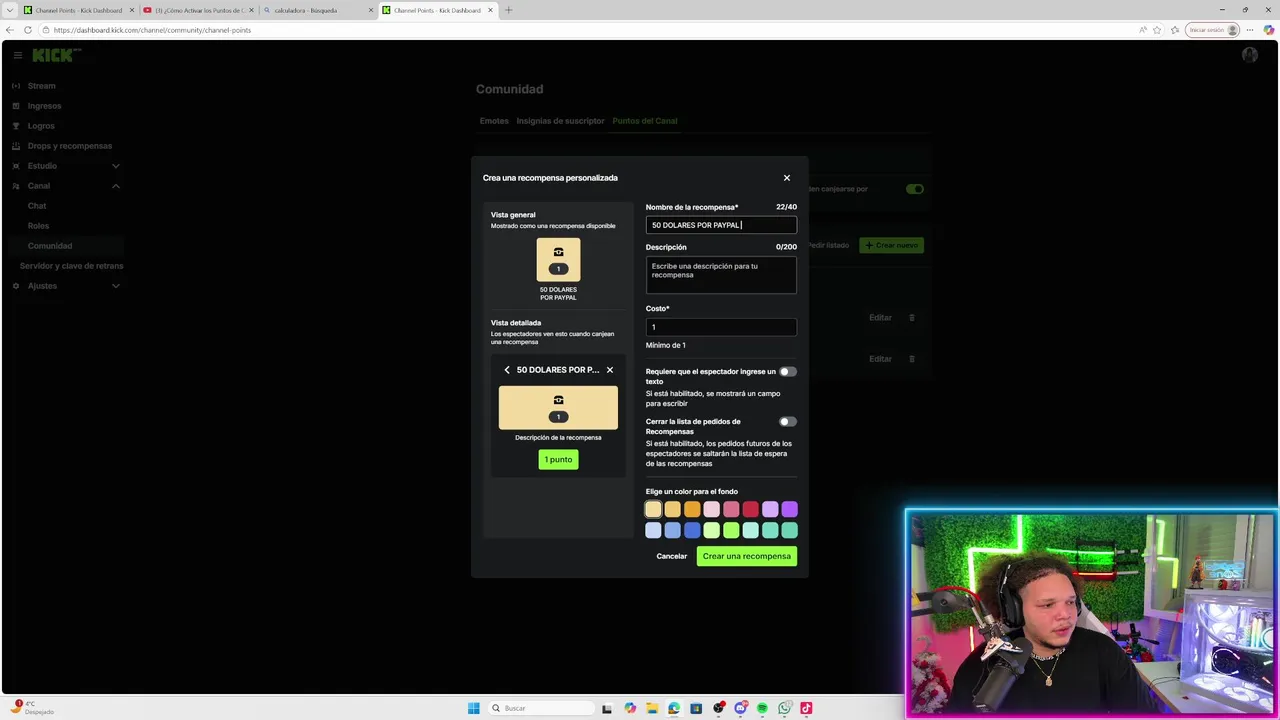1280x720 pixels.
Task: Click the weather widget showing 4°C
Action: (34, 707)
